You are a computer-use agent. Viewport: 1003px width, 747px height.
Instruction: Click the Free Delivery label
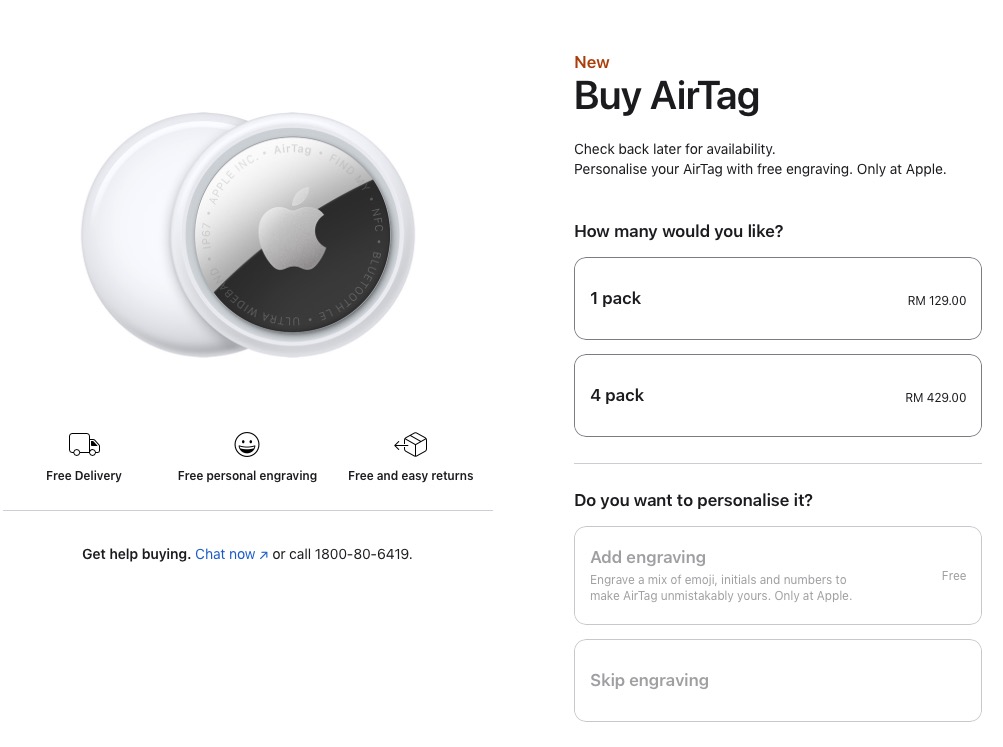click(x=84, y=476)
